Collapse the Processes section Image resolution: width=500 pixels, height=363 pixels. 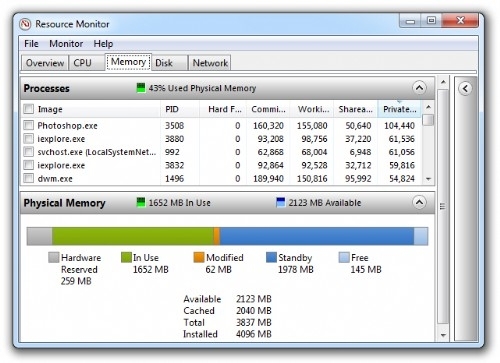pyautogui.click(x=419, y=88)
